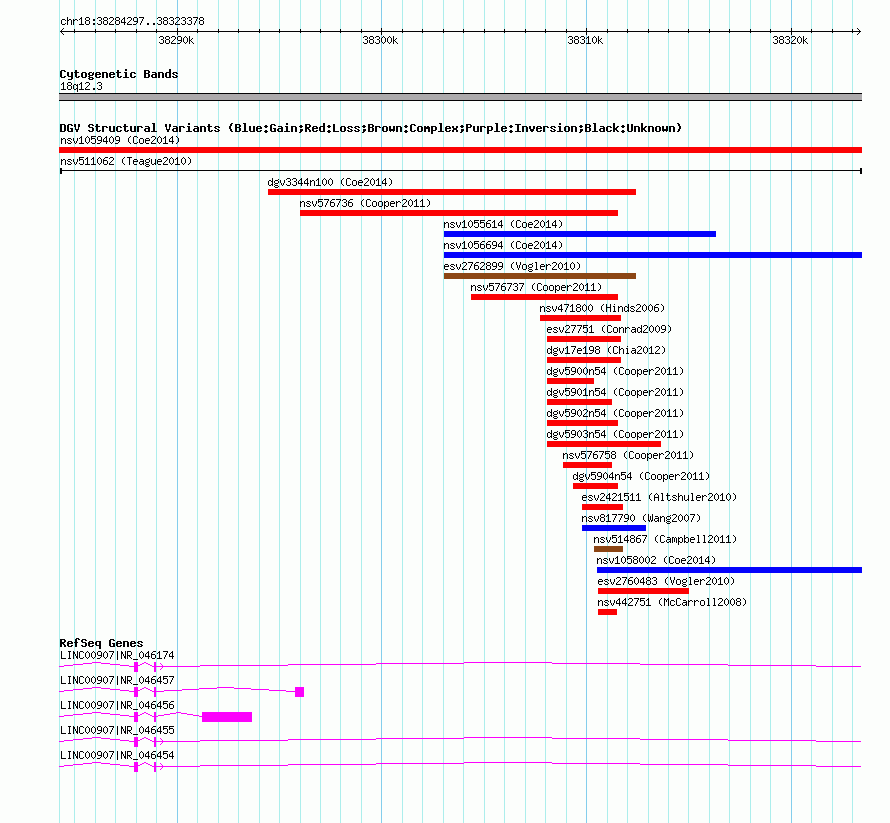Click the 18q12.3 cytogenetic band bar

[x=460, y=97]
